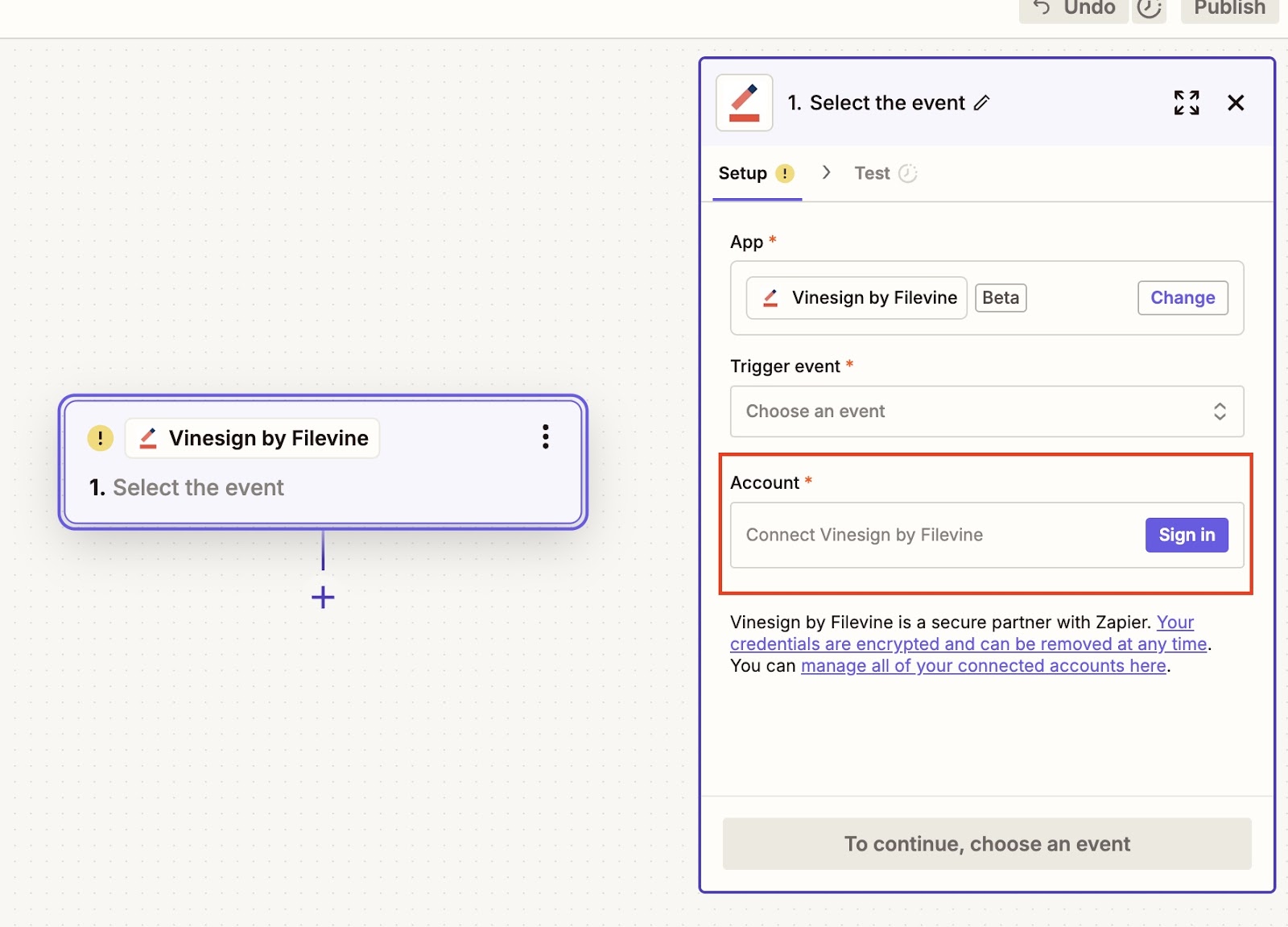Click the yellow warning icon beside Setup
The height and width of the screenshot is (927, 1288).
(785, 173)
